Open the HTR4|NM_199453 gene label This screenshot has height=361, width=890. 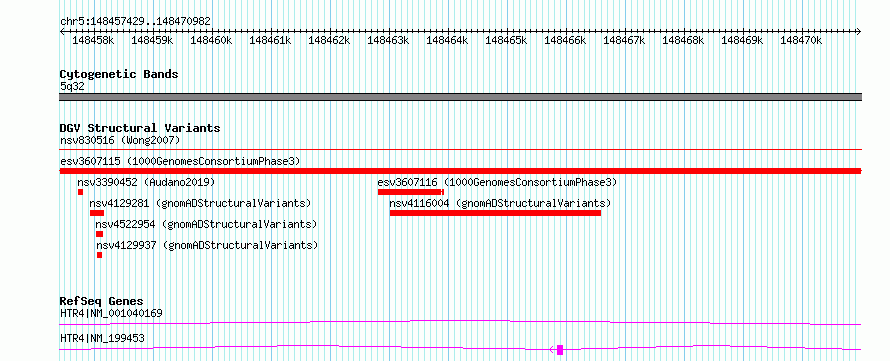click(102, 338)
